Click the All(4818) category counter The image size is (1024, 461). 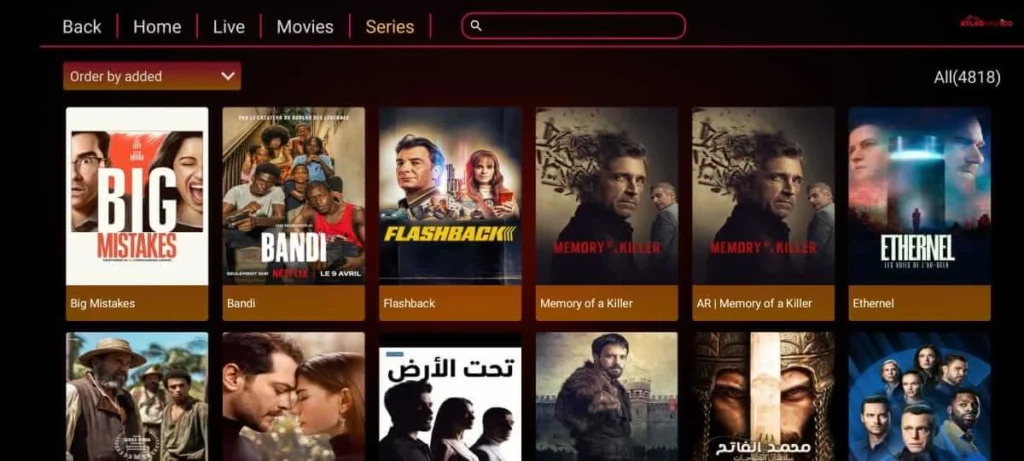click(967, 77)
